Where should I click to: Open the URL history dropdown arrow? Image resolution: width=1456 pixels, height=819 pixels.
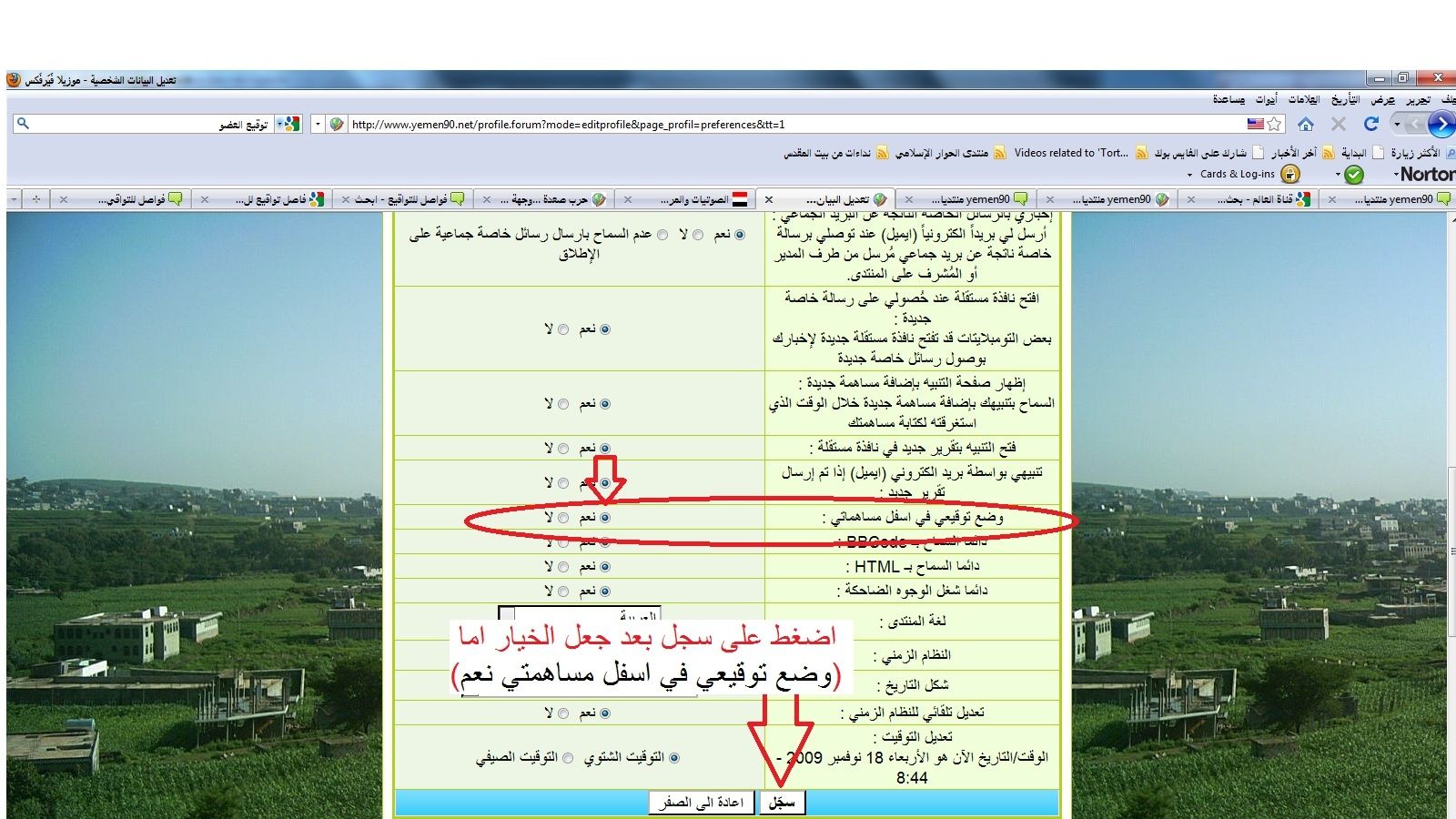318,124
